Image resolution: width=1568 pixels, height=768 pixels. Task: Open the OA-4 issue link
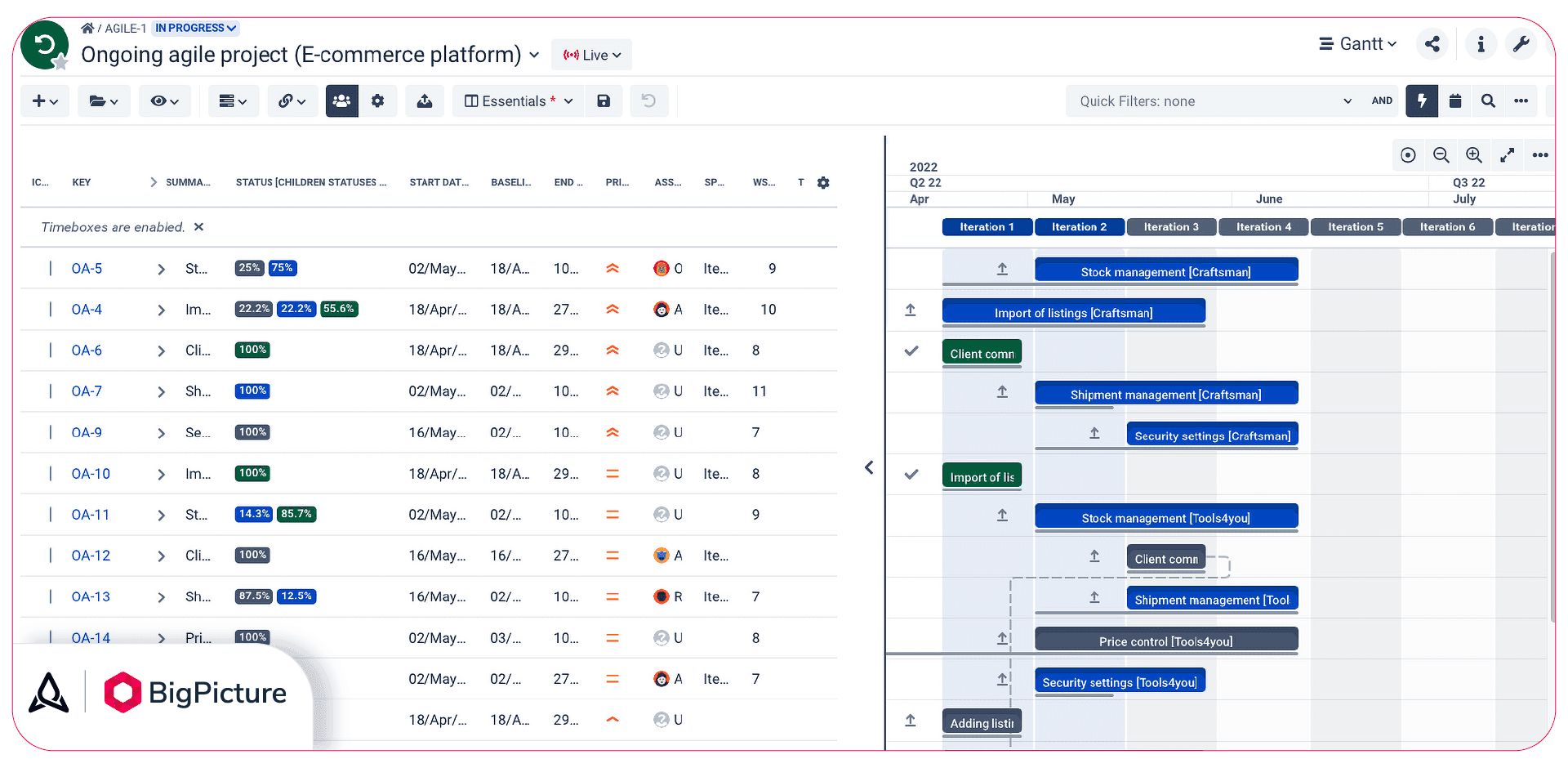click(x=87, y=310)
